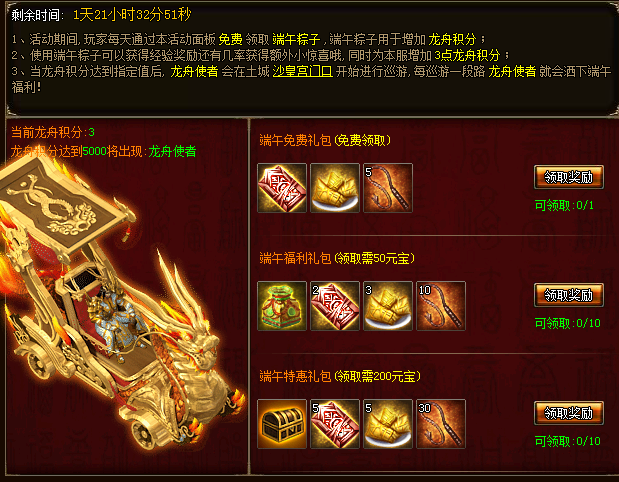The height and width of the screenshot is (482, 619).
Task: Select green lucky bag icon in 福利礼包
Action: pyautogui.click(x=282, y=306)
